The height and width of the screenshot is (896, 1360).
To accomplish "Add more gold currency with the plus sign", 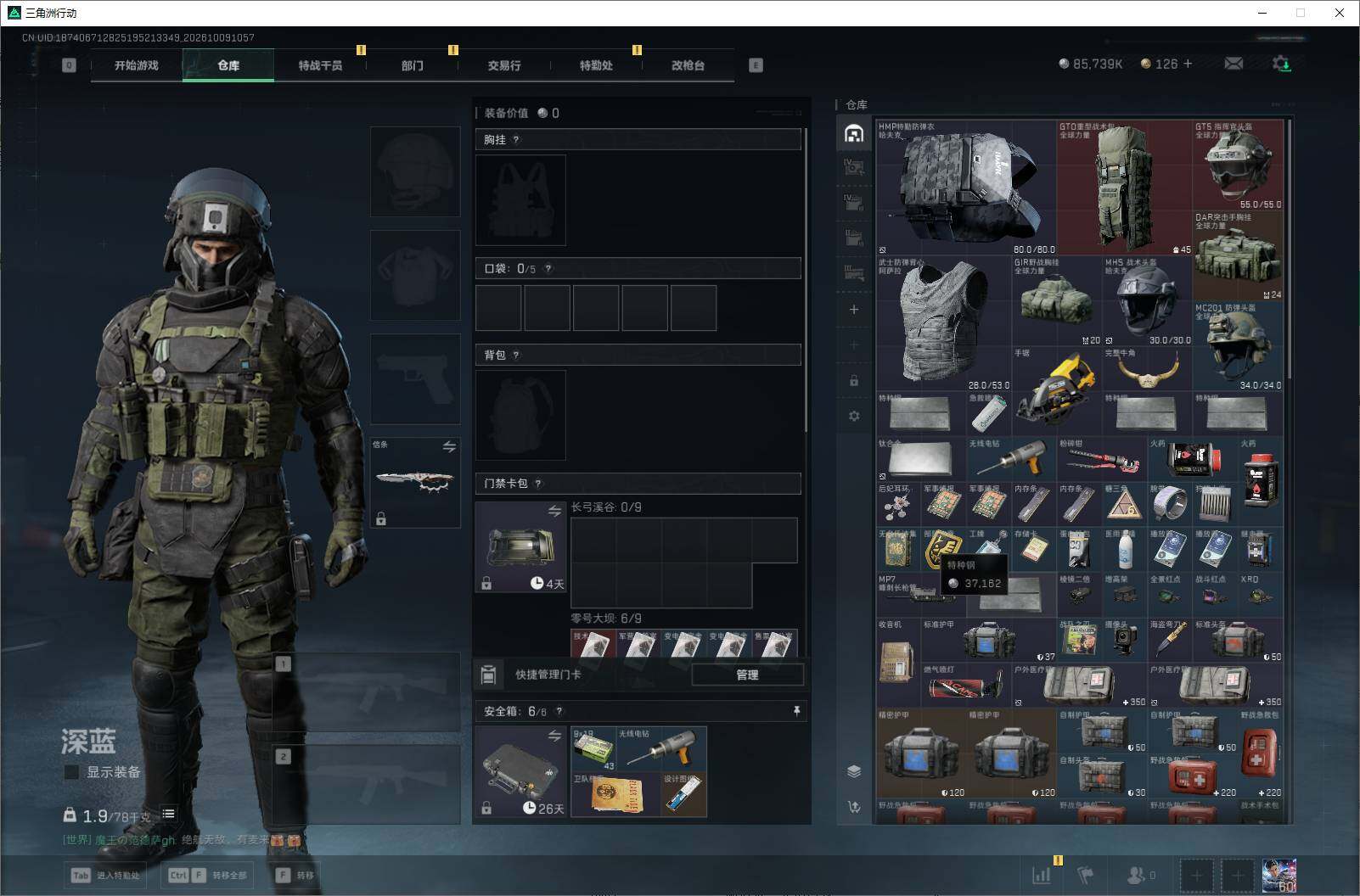I will (1188, 64).
